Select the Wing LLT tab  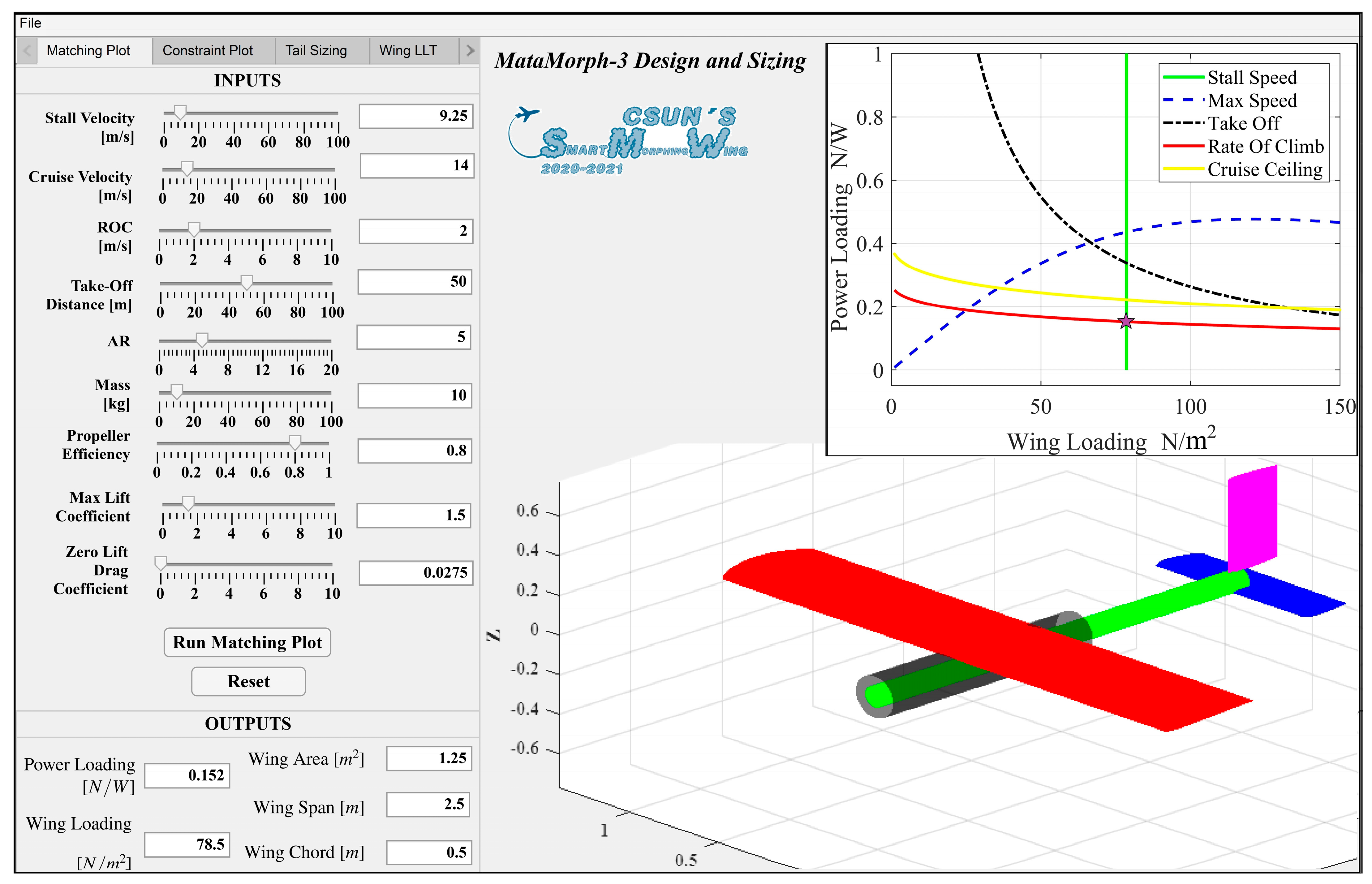point(408,50)
